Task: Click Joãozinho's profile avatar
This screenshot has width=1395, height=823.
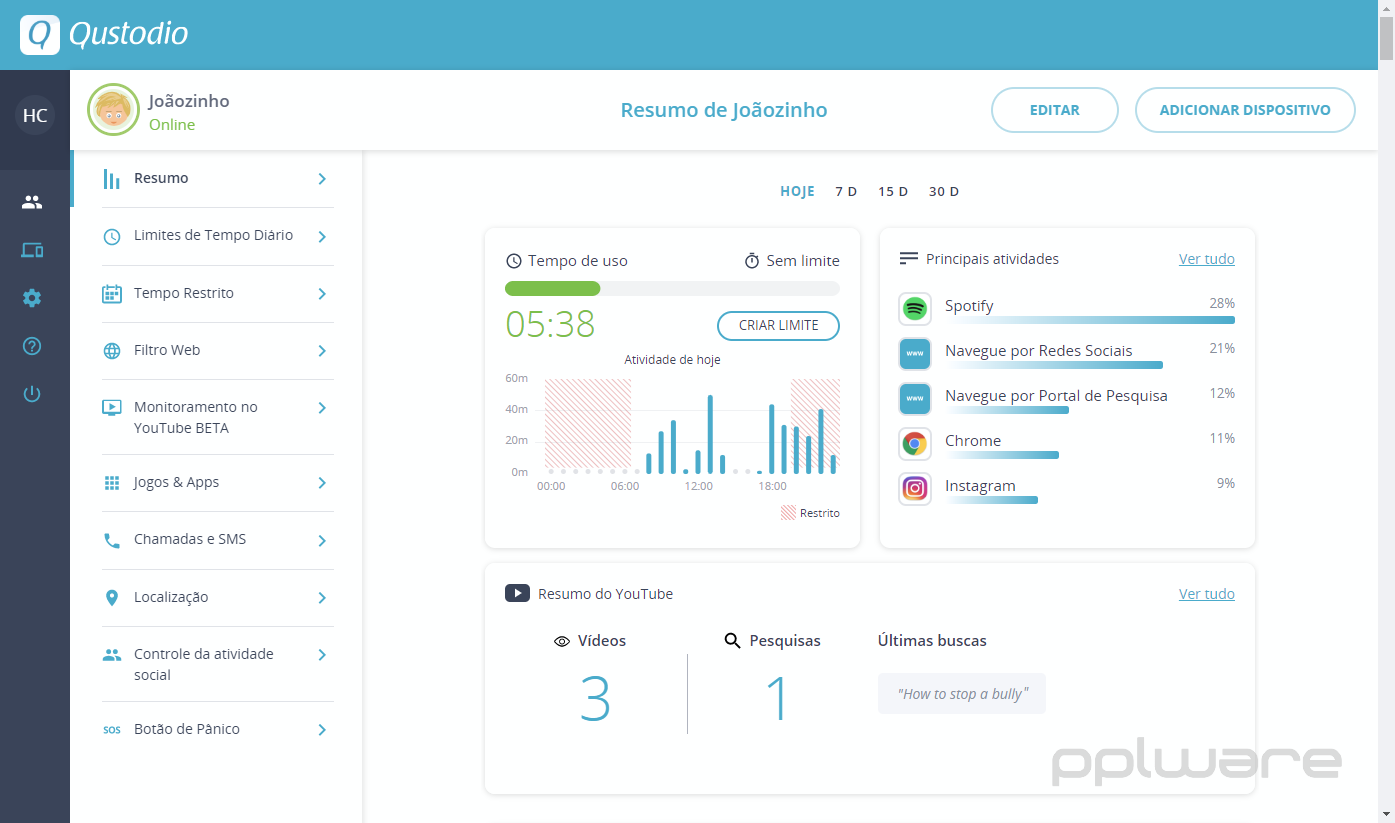Action: point(113,110)
